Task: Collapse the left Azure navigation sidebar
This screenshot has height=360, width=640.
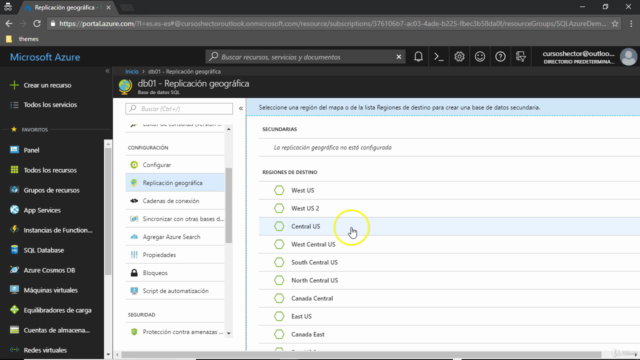Action: coord(107,71)
